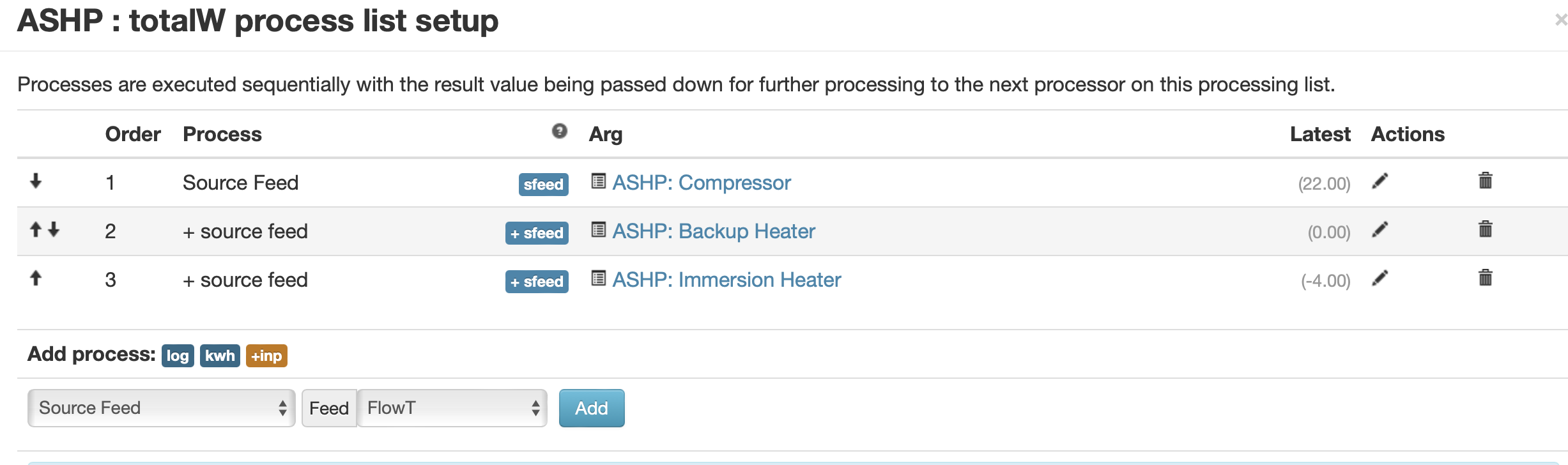Image resolution: width=1568 pixels, height=465 pixels.
Task: Move Backup Heater row down with arrow
Action: pyautogui.click(x=54, y=229)
